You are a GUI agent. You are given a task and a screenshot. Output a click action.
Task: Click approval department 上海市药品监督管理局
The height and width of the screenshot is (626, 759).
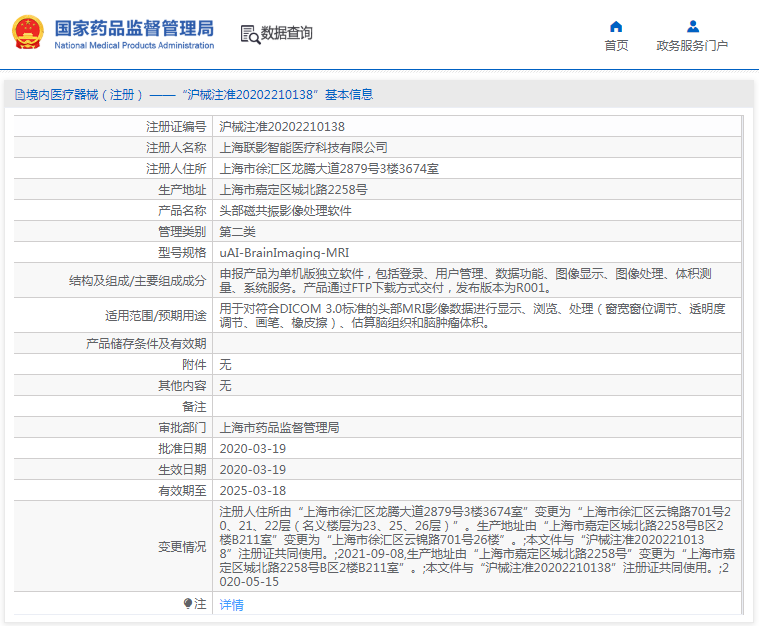(x=279, y=428)
